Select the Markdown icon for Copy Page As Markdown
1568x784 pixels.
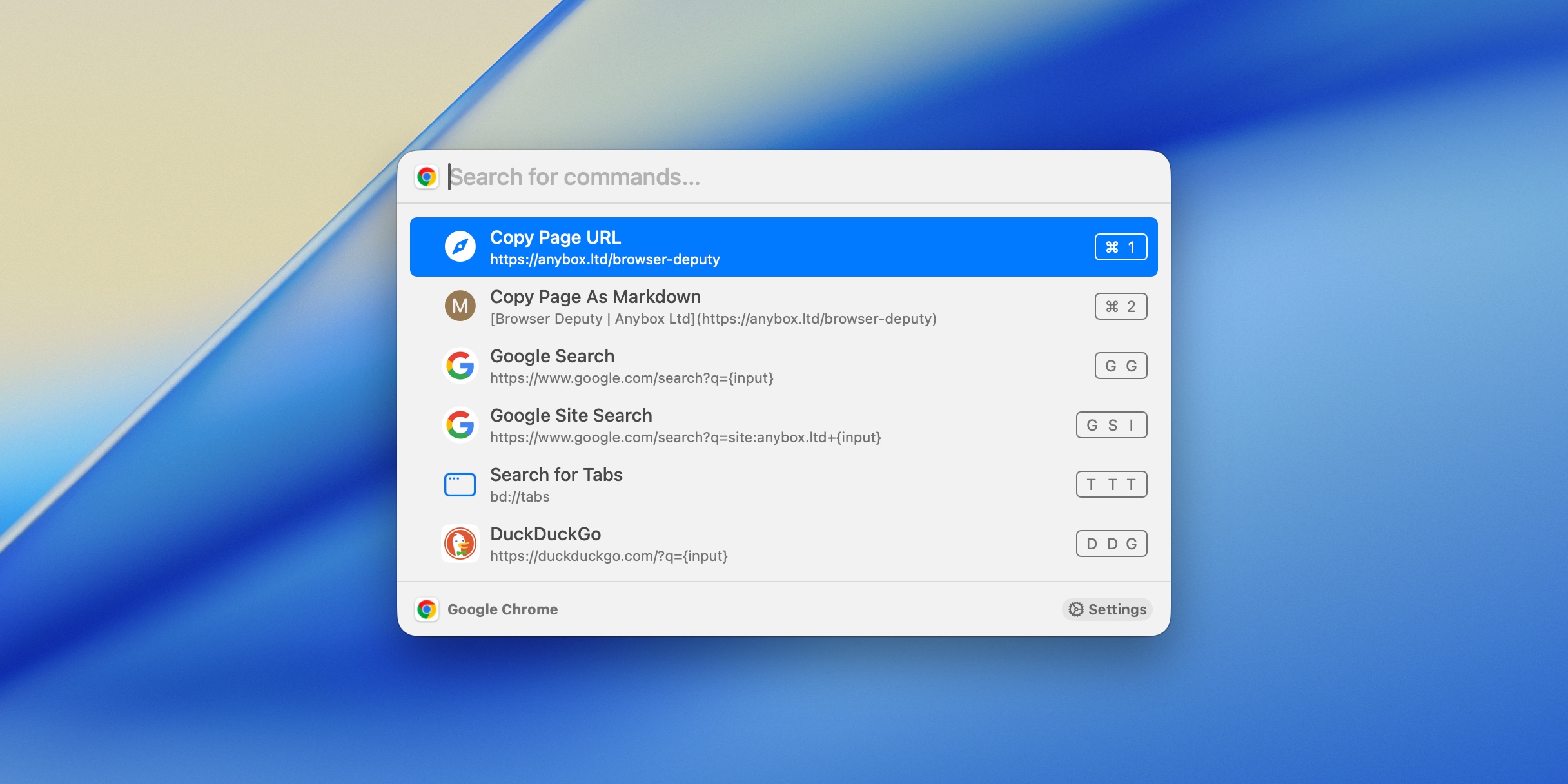[x=460, y=306]
